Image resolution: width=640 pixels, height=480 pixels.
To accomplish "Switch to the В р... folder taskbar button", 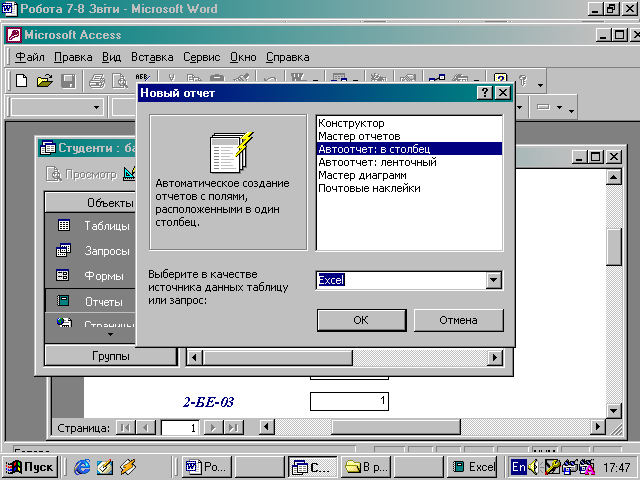I will (x=366, y=467).
